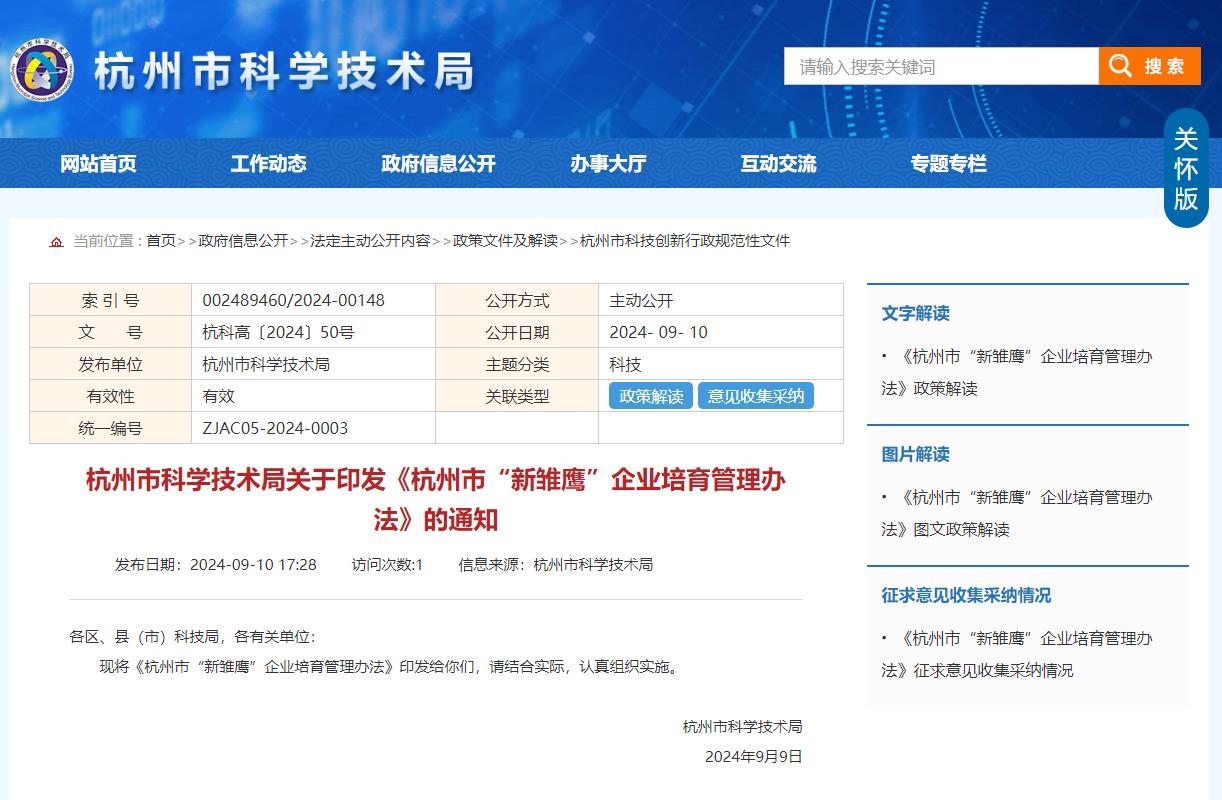Click the Hangzhou Science Bureau logo emblem
Image resolution: width=1222 pixels, height=800 pixels.
coord(42,69)
